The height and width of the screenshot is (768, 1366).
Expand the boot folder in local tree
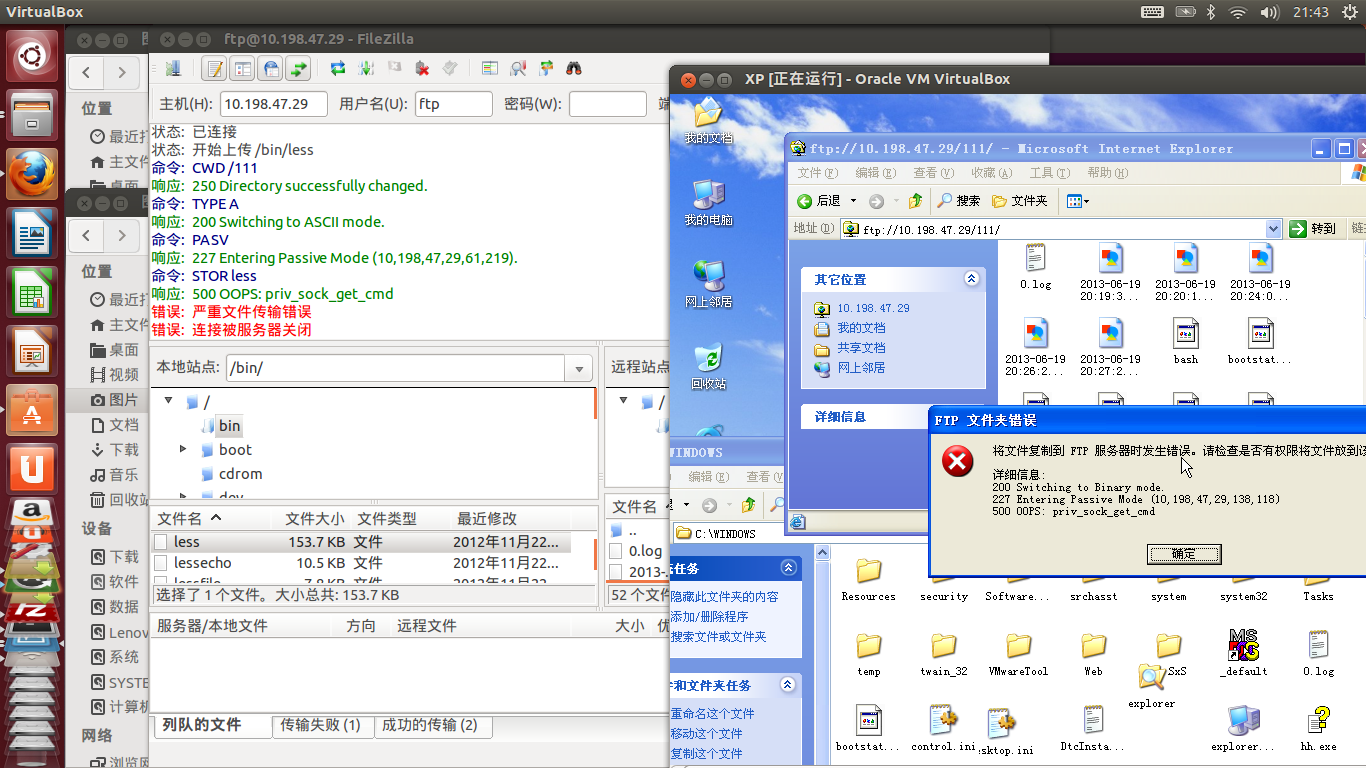183,449
